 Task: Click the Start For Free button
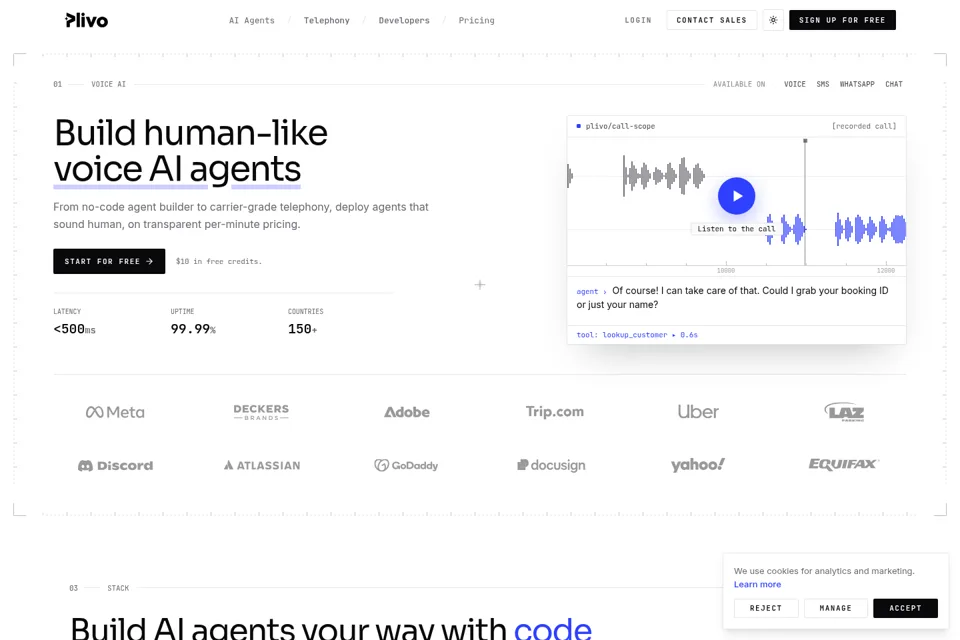point(109,262)
